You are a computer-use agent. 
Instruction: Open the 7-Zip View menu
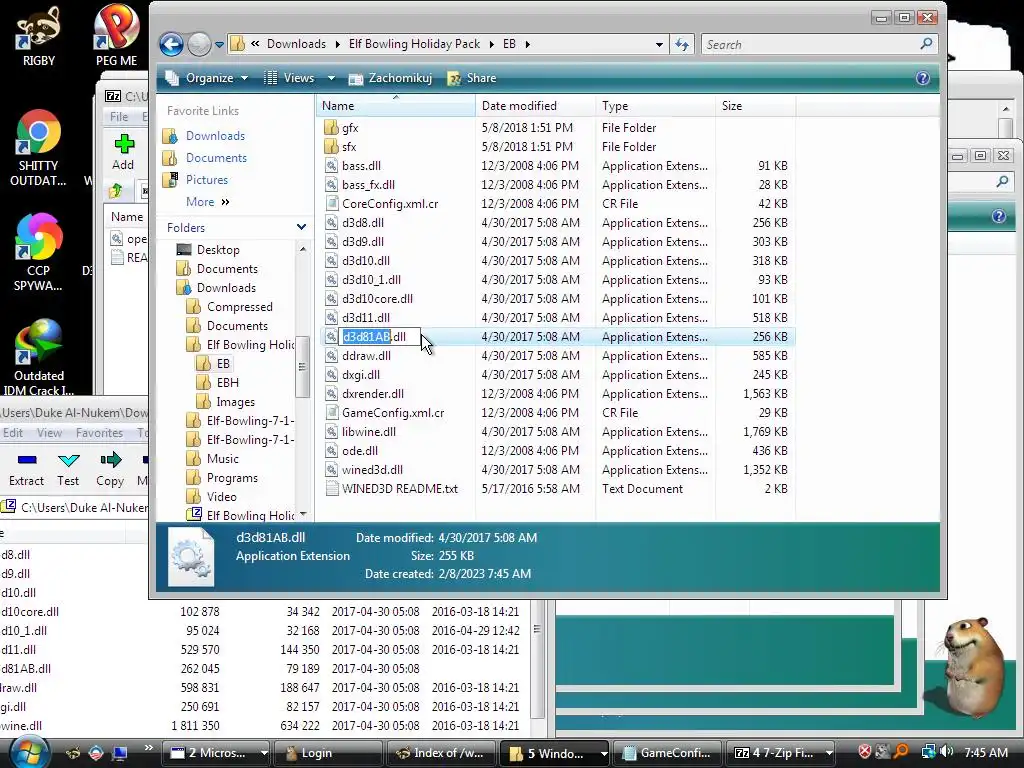(x=49, y=432)
